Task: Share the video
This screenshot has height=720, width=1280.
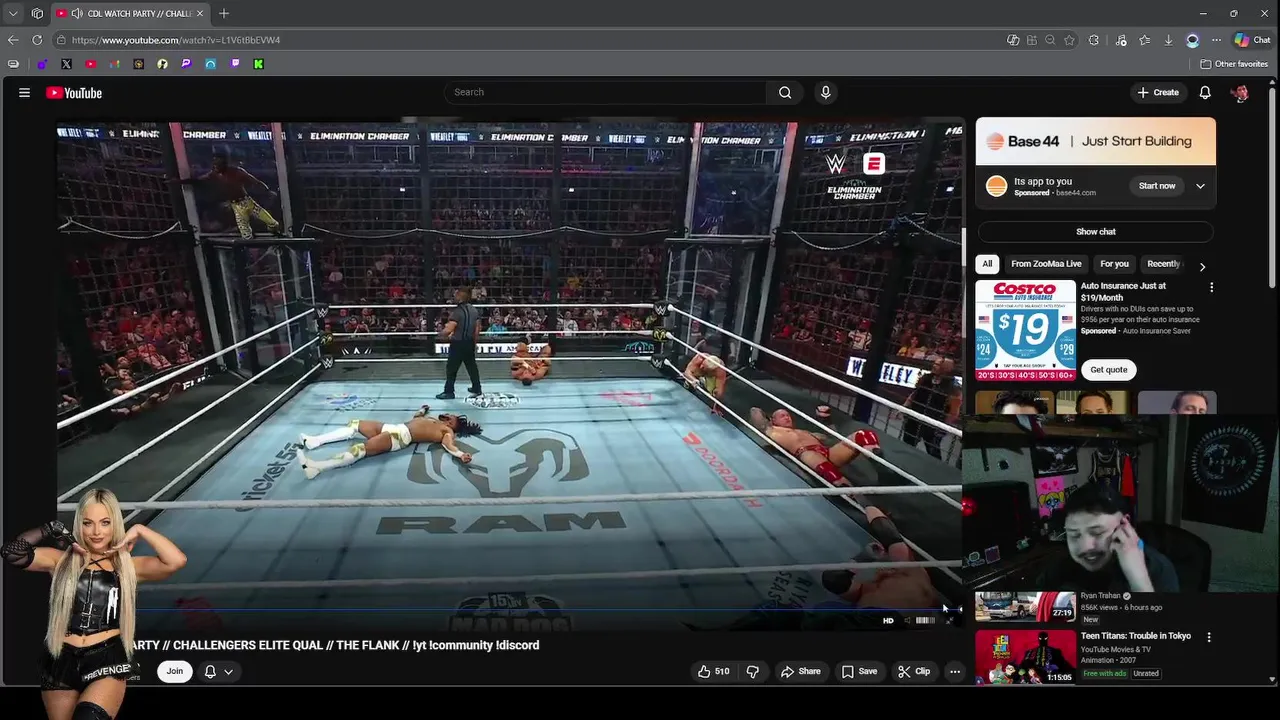Action: point(800,671)
